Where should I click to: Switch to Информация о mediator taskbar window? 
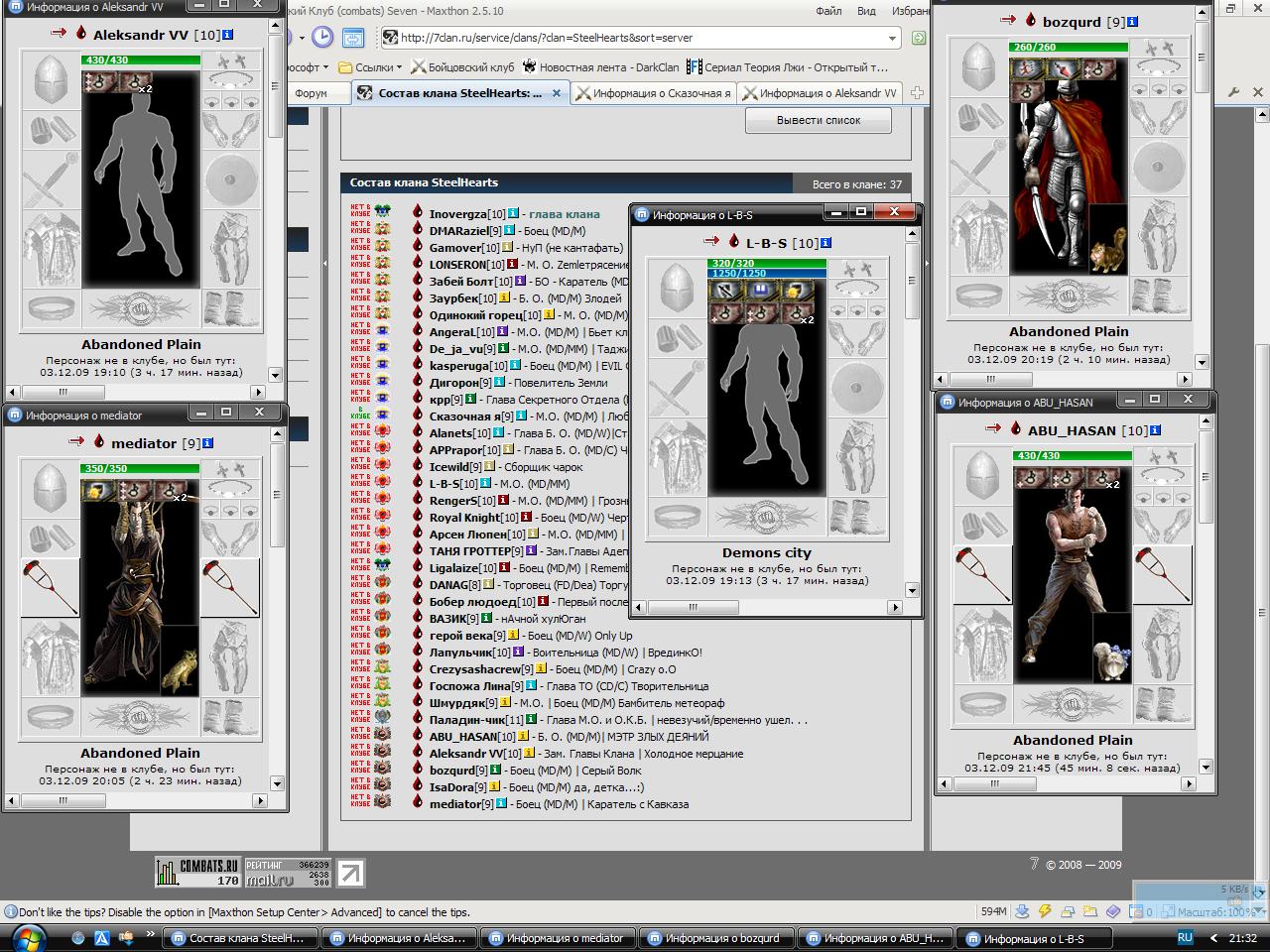556,938
